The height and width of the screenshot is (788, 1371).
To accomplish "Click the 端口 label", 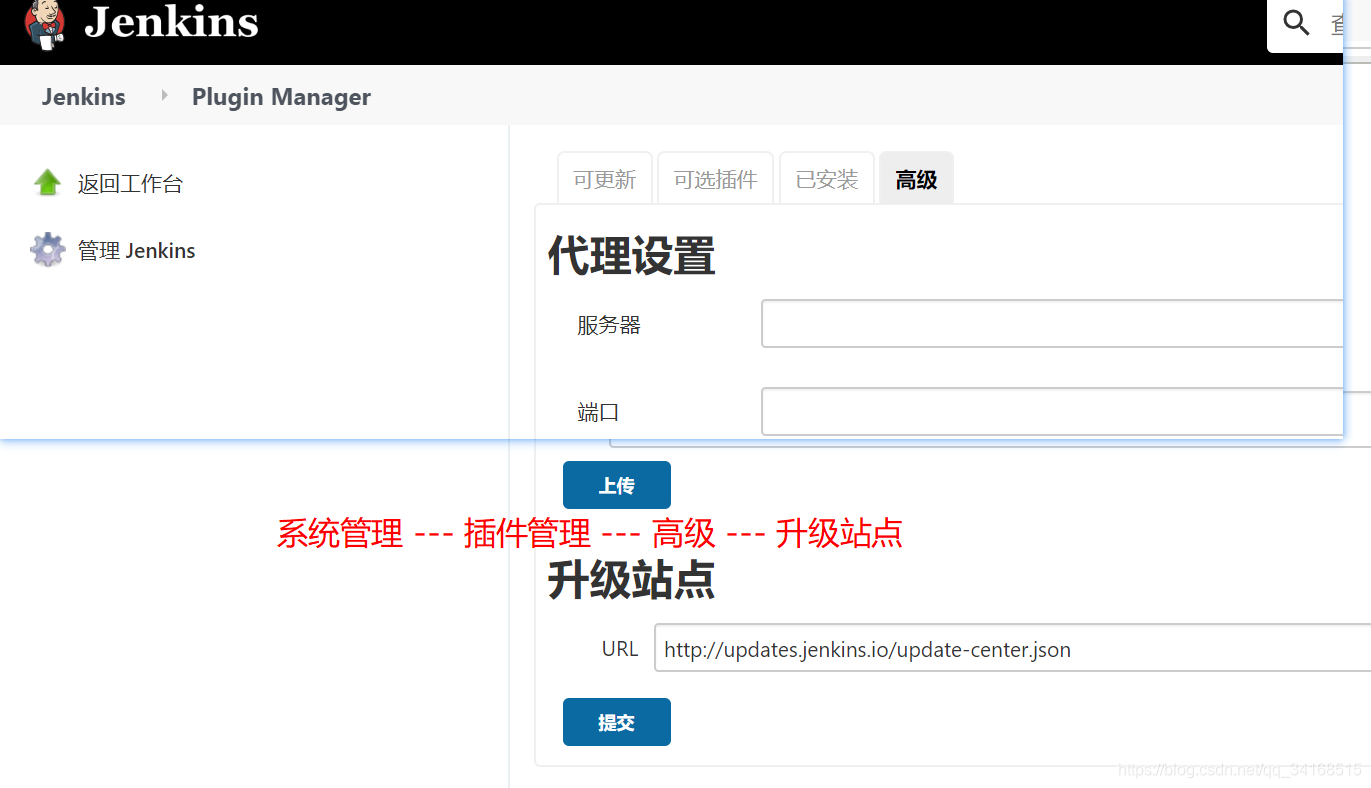I will [x=598, y=413].
